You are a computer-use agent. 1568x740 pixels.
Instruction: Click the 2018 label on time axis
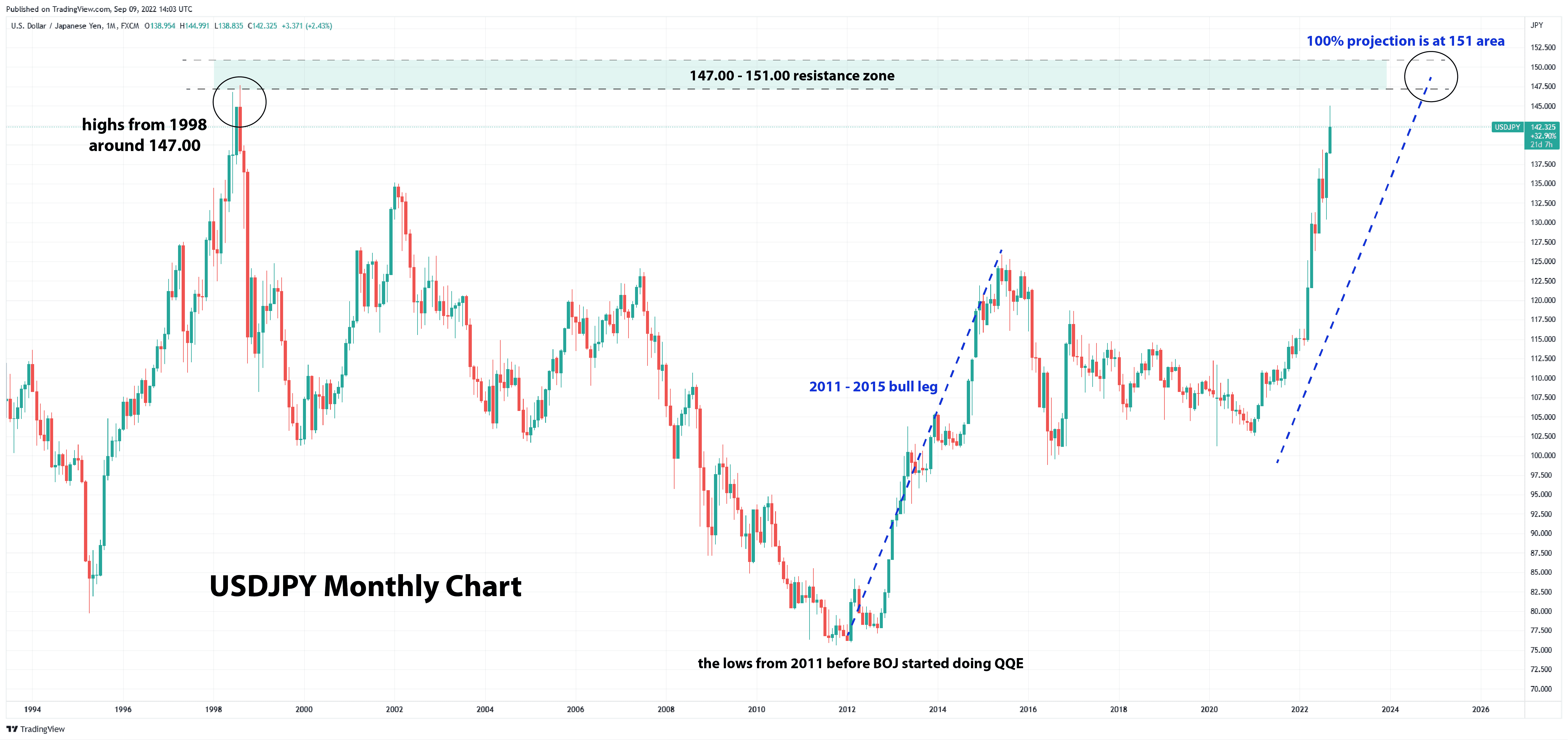1118,709
